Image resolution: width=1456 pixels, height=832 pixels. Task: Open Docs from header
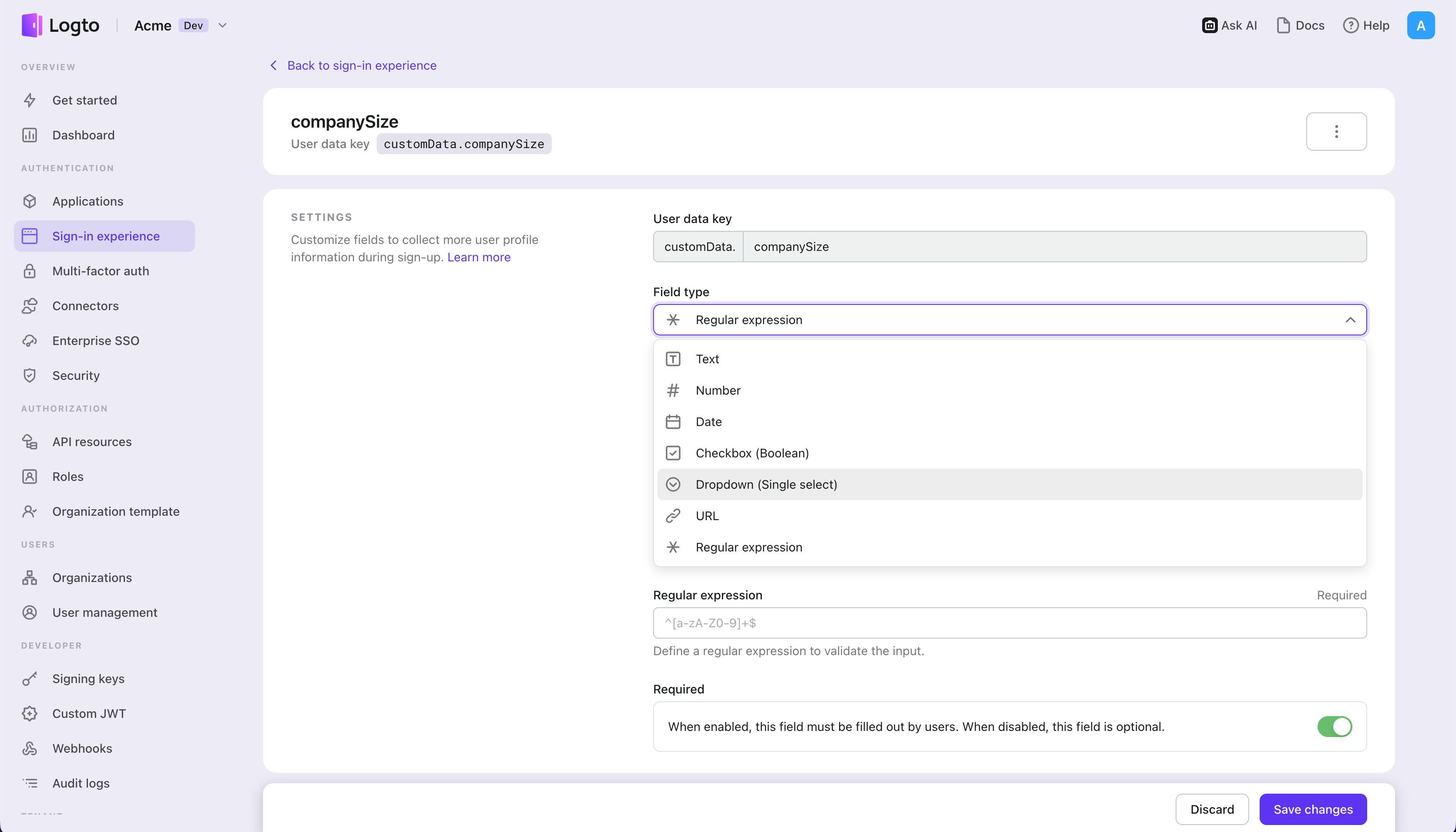click(x=1300, y=25)
